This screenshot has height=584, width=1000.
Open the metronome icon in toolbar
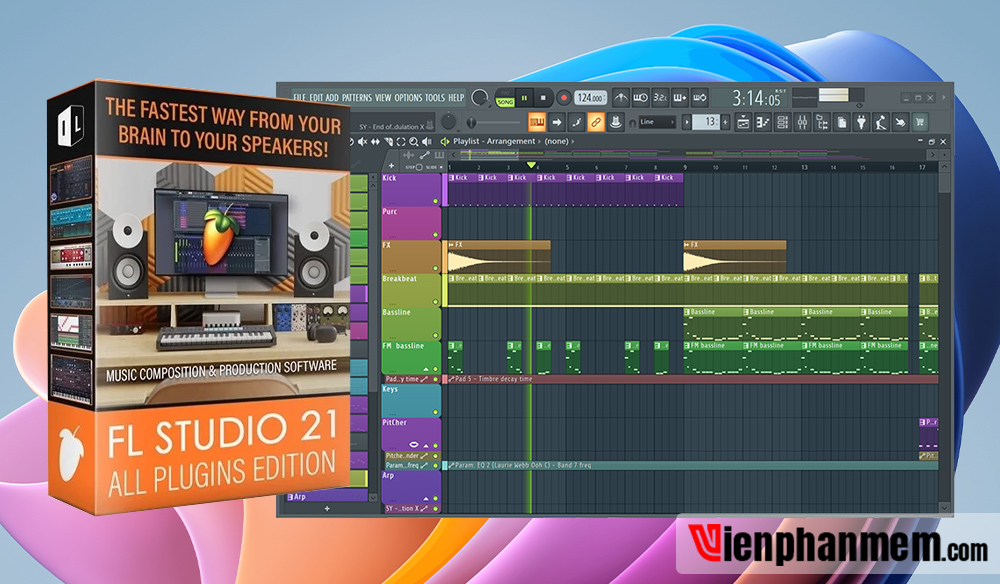621,98
